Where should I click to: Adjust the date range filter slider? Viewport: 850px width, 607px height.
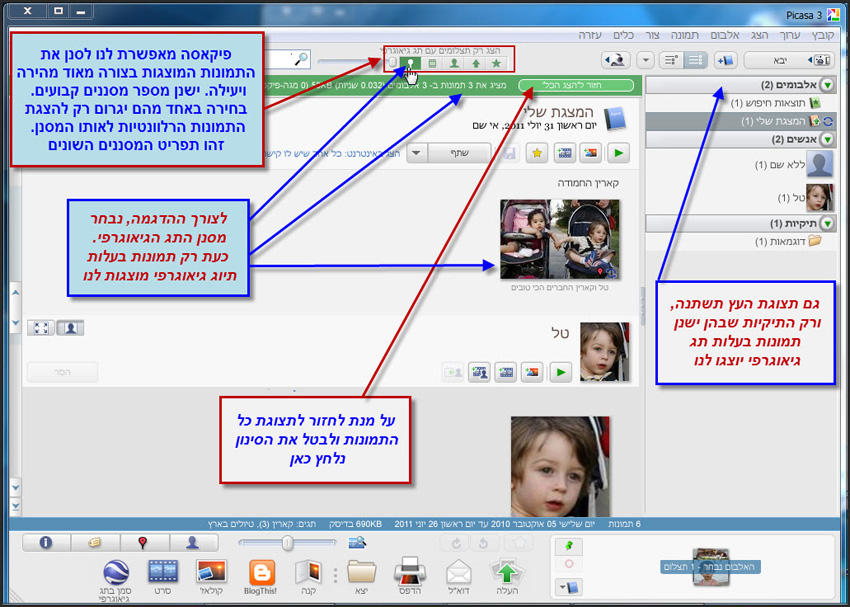pos(394,62)
